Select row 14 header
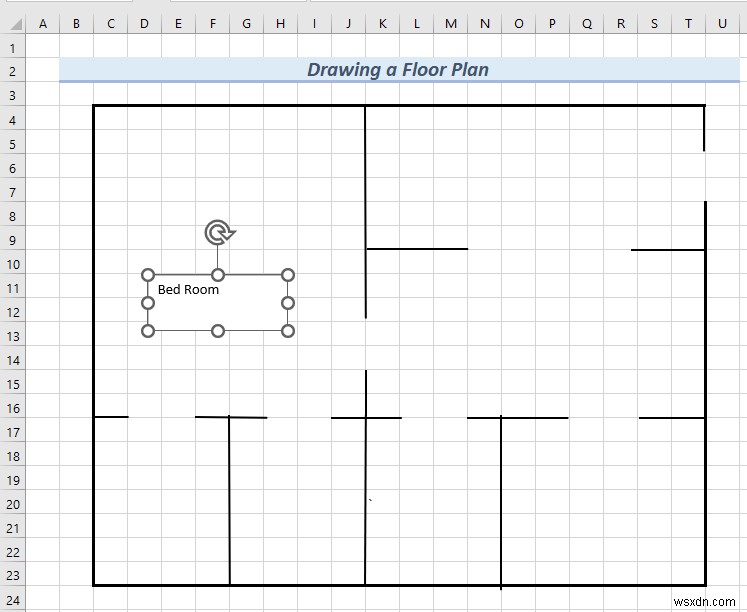Image resolution: width=747 pixels, height=612 pixels. [x=12, y=360]
